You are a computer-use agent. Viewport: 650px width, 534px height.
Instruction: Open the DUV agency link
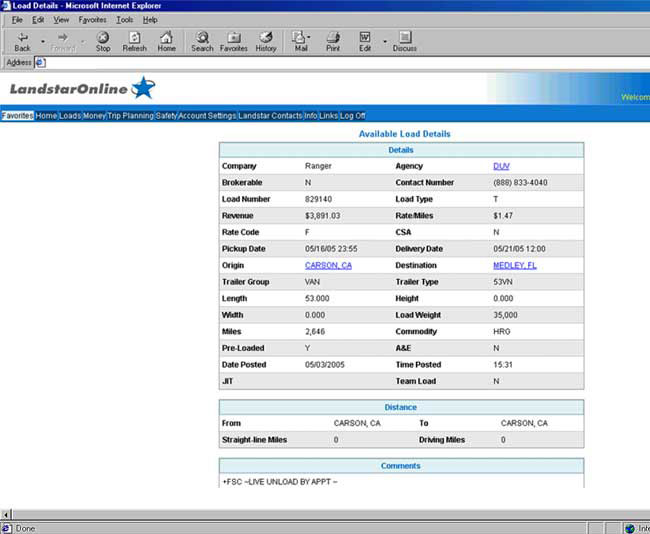click(501, 166)
